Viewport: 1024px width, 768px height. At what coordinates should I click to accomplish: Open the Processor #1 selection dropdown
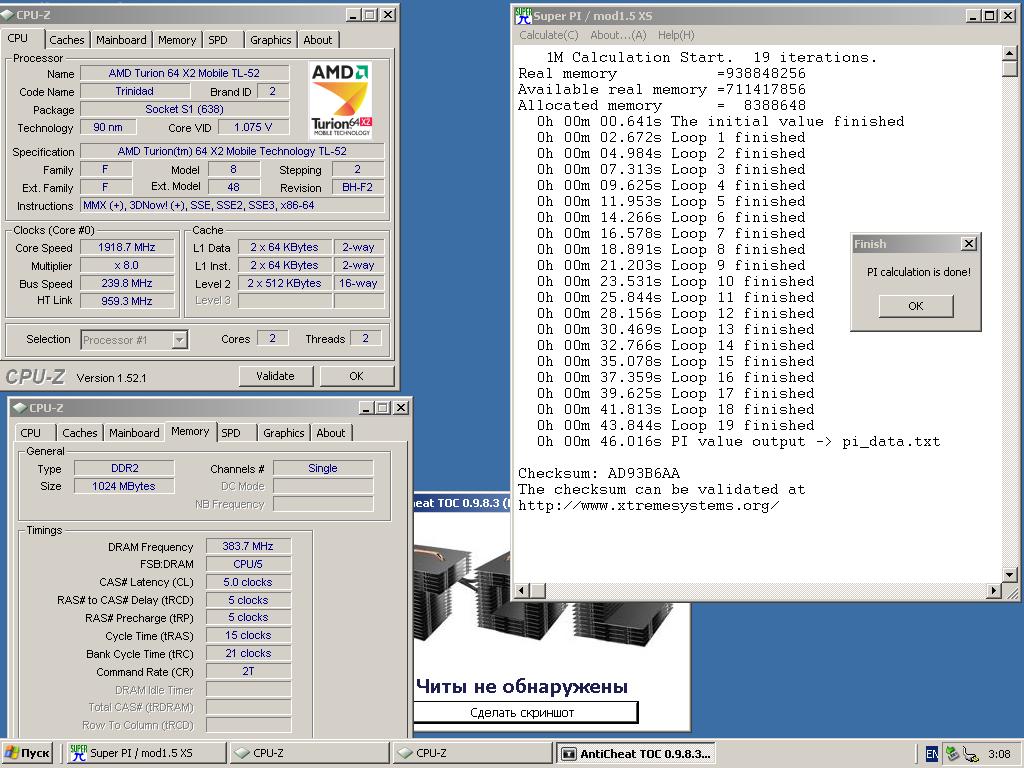point(180,340)
